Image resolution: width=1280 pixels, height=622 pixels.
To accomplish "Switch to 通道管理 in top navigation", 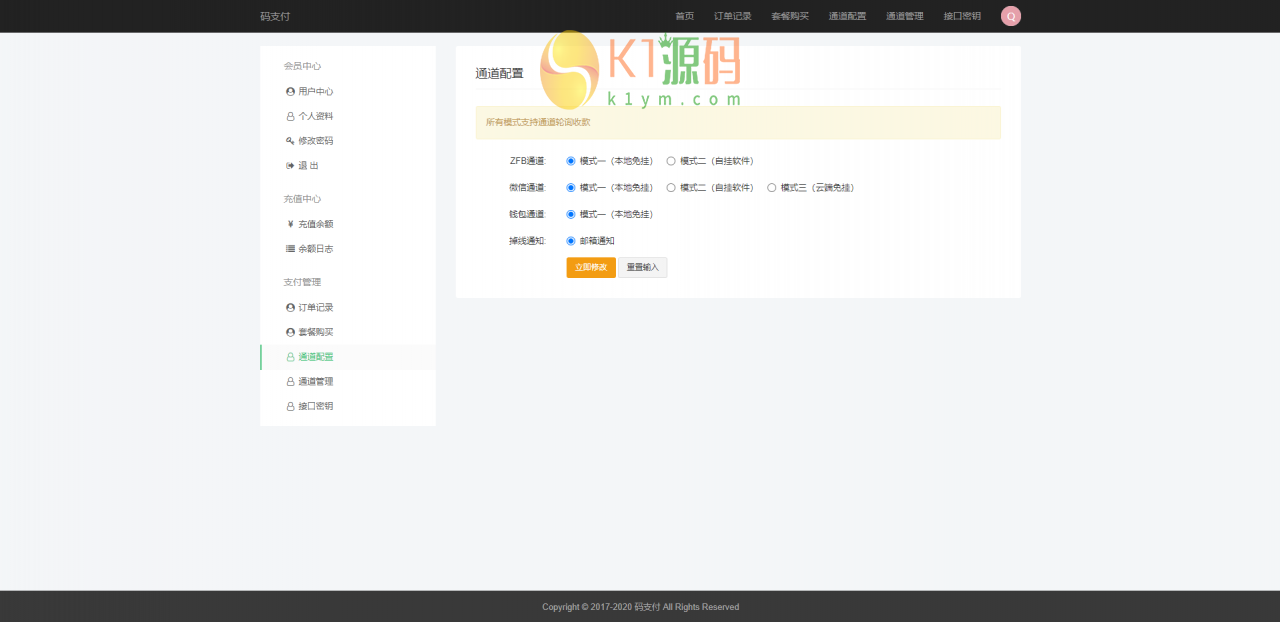I will [x=904, y=16].
